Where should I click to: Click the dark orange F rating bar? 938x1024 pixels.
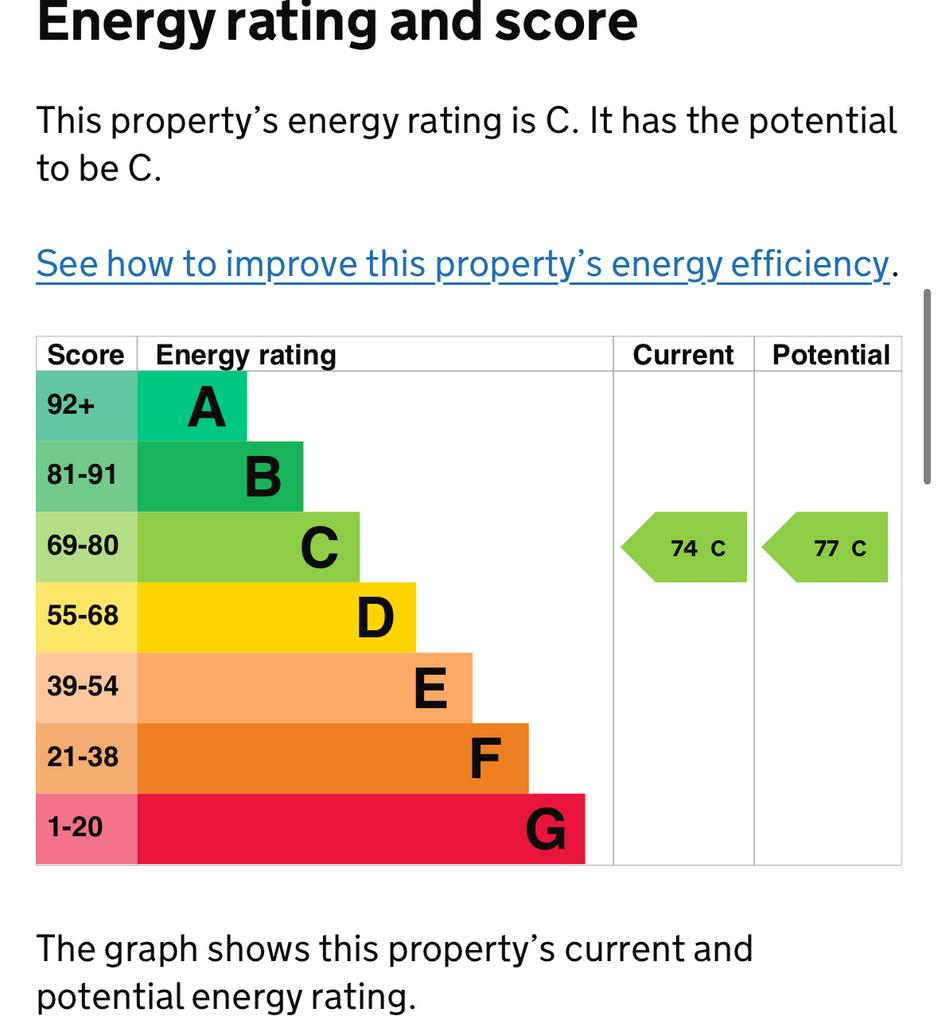(x=332, y=758)
